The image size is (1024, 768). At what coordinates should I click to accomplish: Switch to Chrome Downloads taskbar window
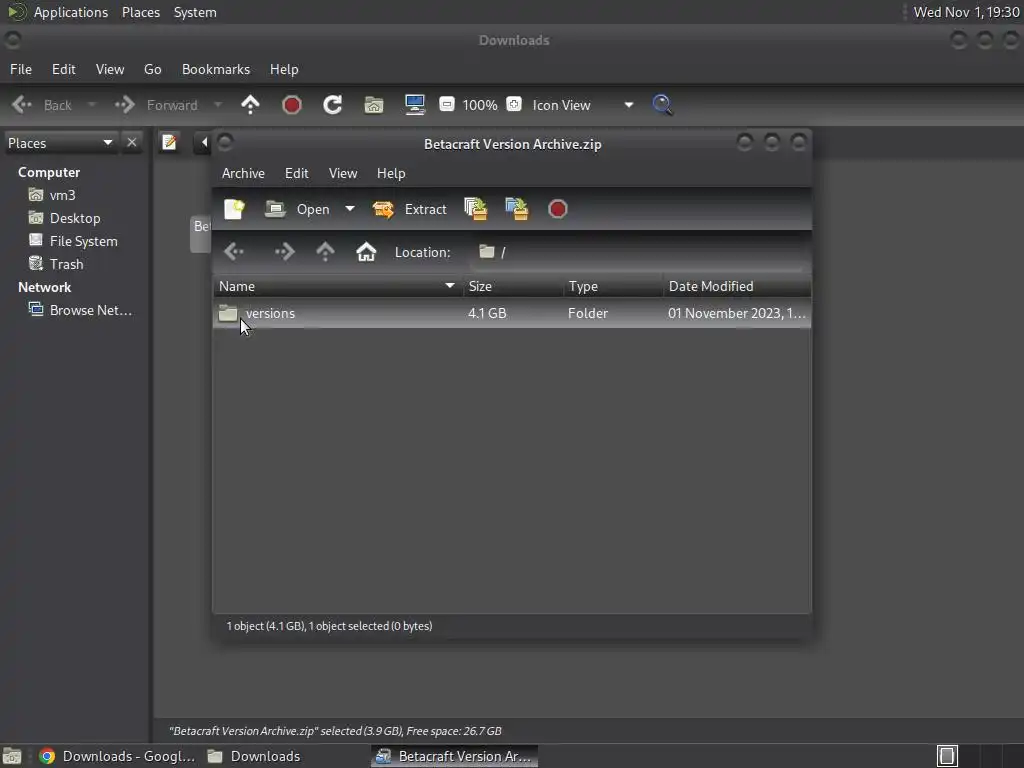(116, 756)
